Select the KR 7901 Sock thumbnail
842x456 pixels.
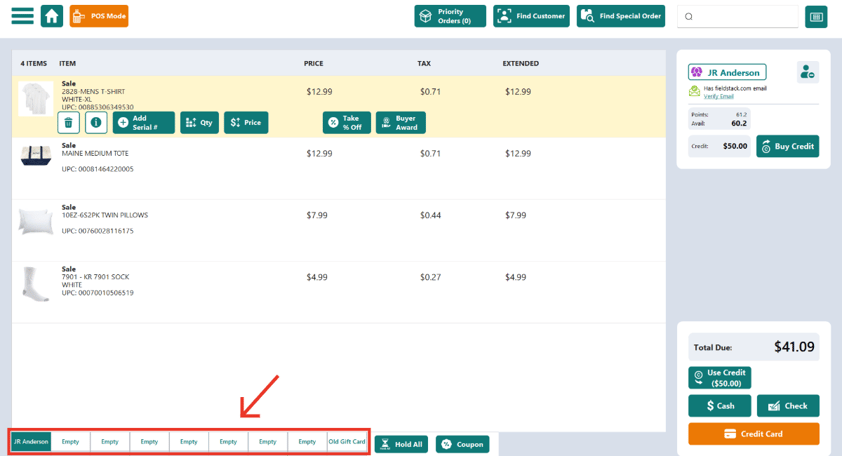click(x=35, y=283)
